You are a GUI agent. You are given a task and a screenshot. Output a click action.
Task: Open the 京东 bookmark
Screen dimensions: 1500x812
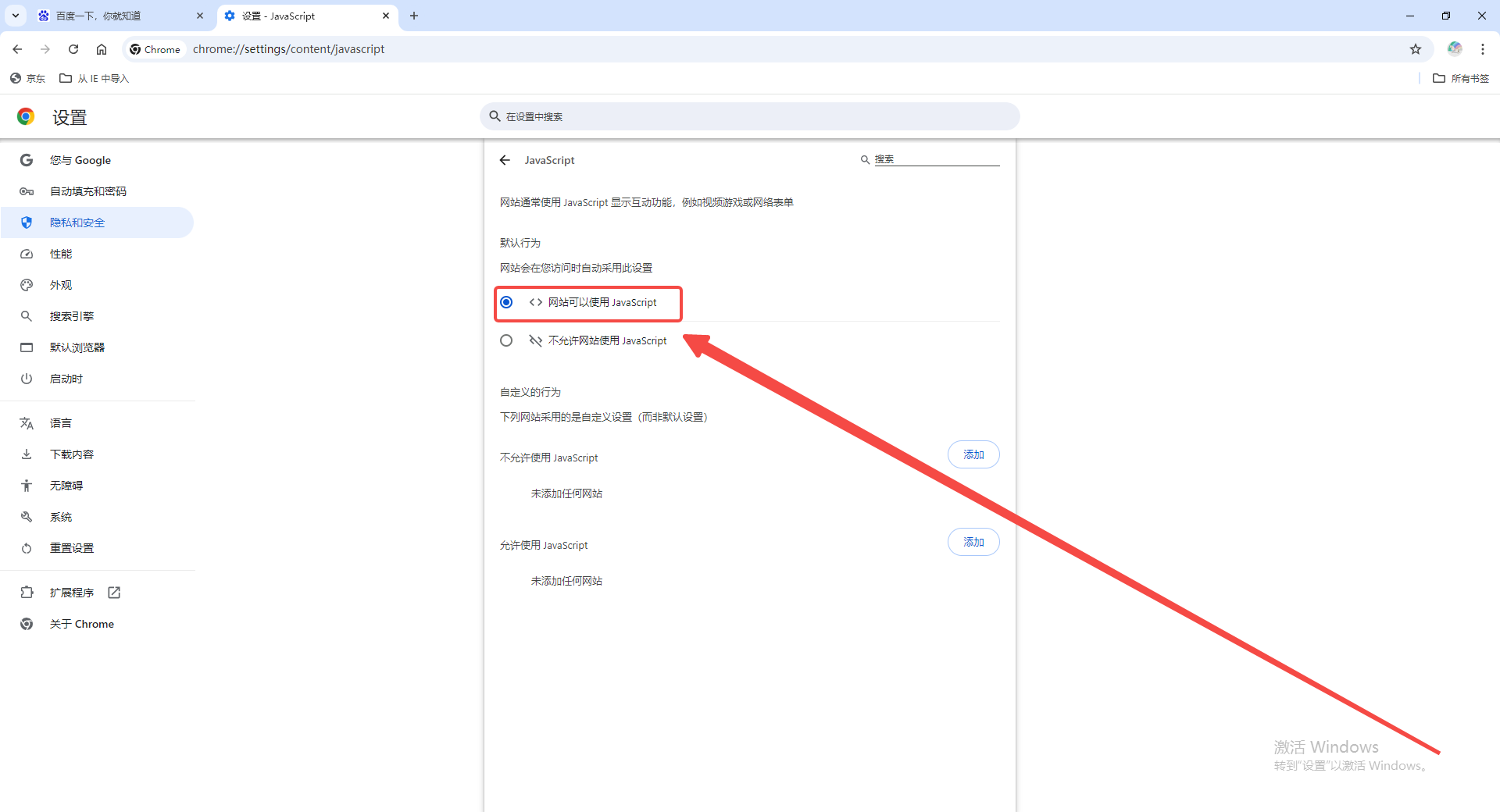click(28, 78)
